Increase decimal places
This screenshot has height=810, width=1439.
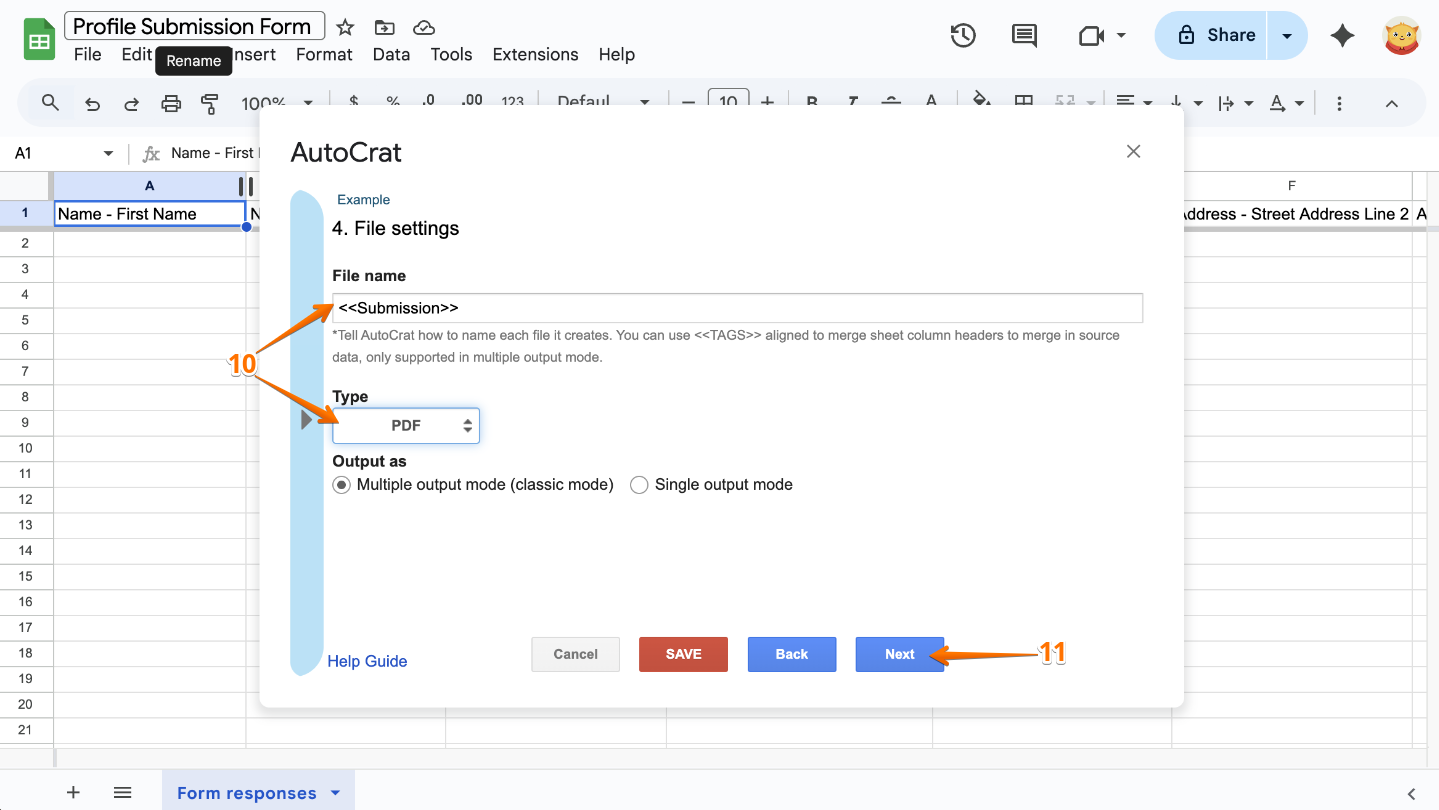tap(469, 102)
